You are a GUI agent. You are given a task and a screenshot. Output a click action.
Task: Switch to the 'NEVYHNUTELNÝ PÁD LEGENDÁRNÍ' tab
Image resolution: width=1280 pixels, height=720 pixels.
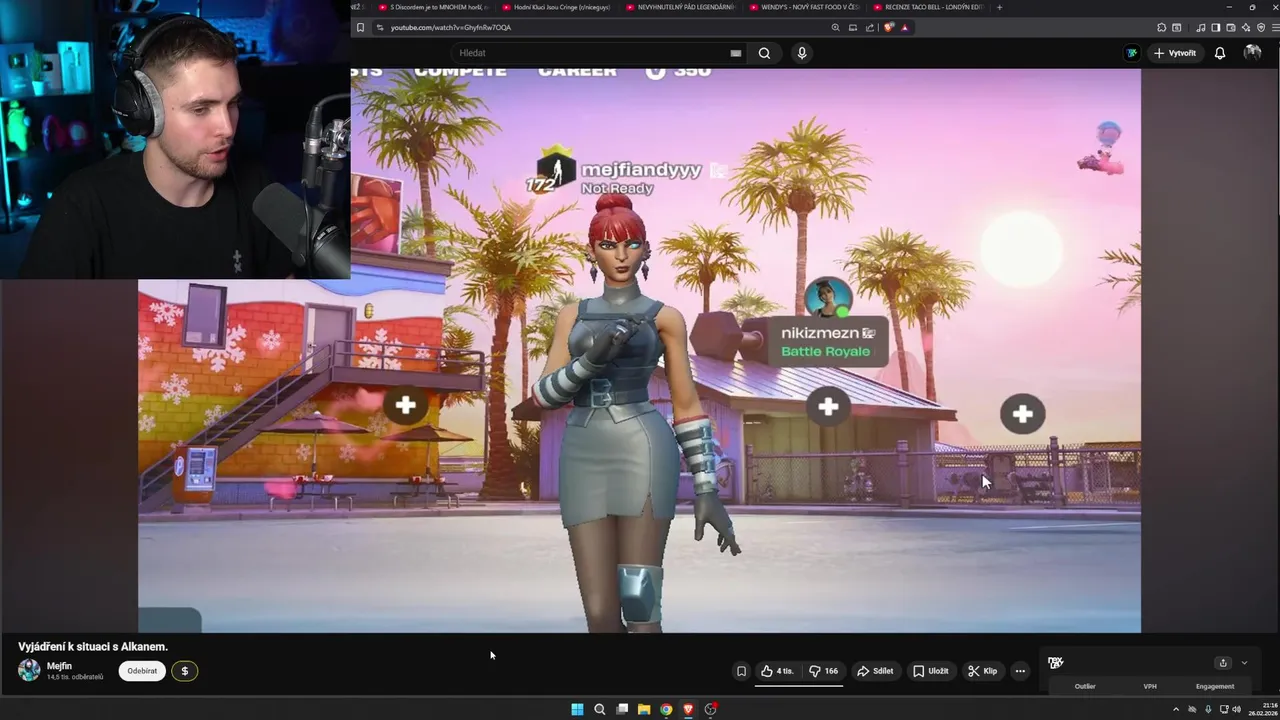tap(680, 7)
